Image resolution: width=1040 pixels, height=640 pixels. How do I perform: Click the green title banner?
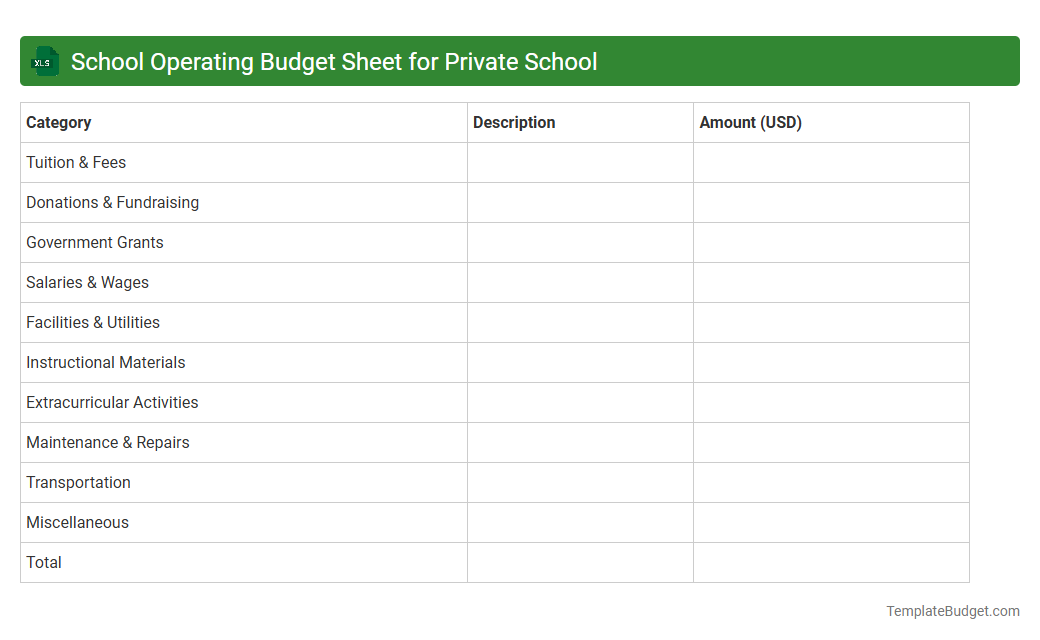[520, 61]
